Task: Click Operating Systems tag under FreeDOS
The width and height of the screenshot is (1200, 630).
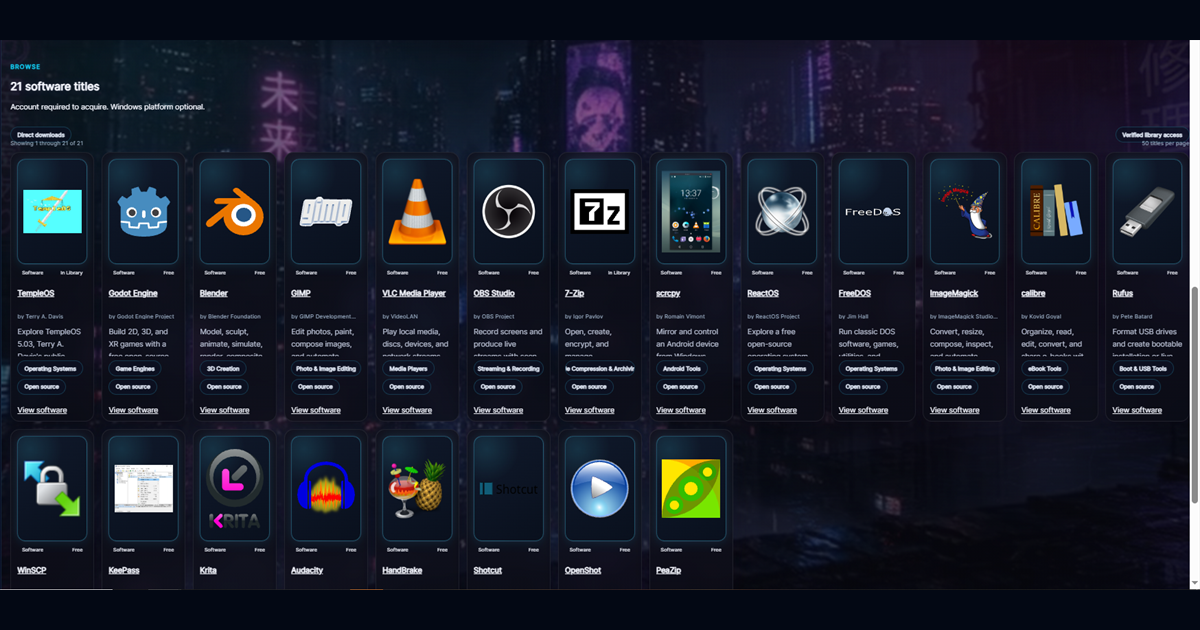Action: pos(871,369)
